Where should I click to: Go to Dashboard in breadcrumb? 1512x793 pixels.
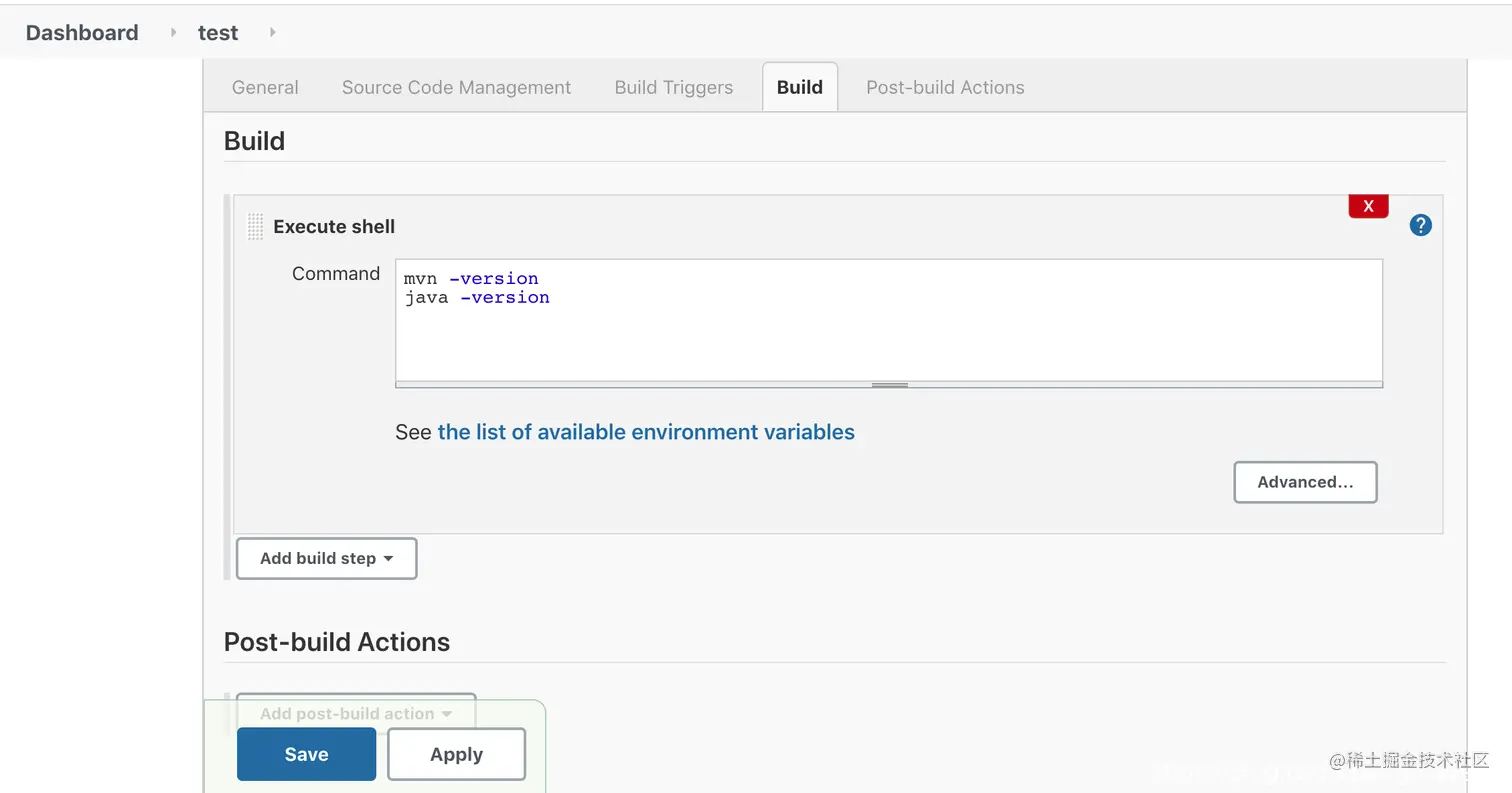point(82,32)
